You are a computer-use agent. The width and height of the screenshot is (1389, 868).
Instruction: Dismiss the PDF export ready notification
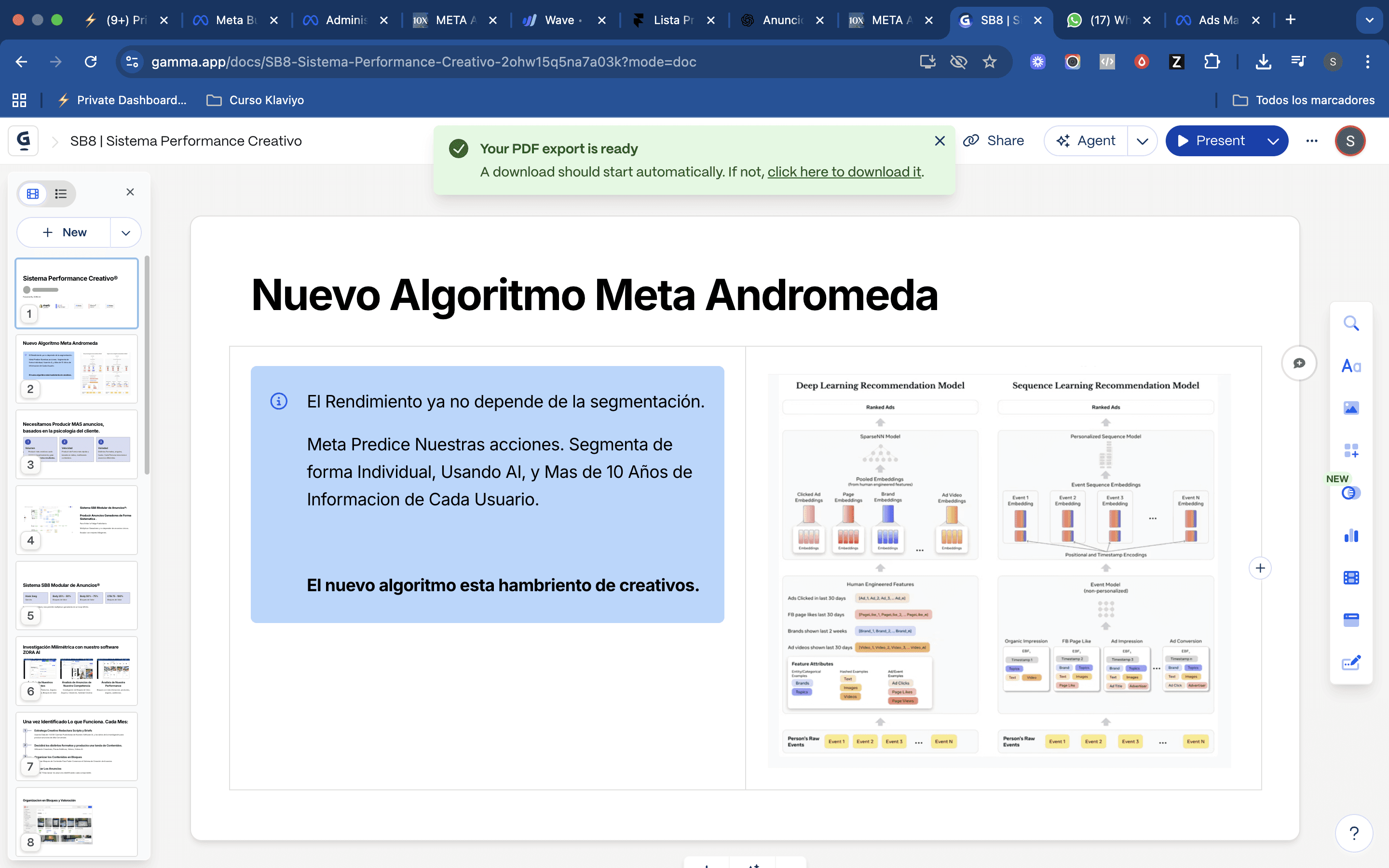[940, 141]
